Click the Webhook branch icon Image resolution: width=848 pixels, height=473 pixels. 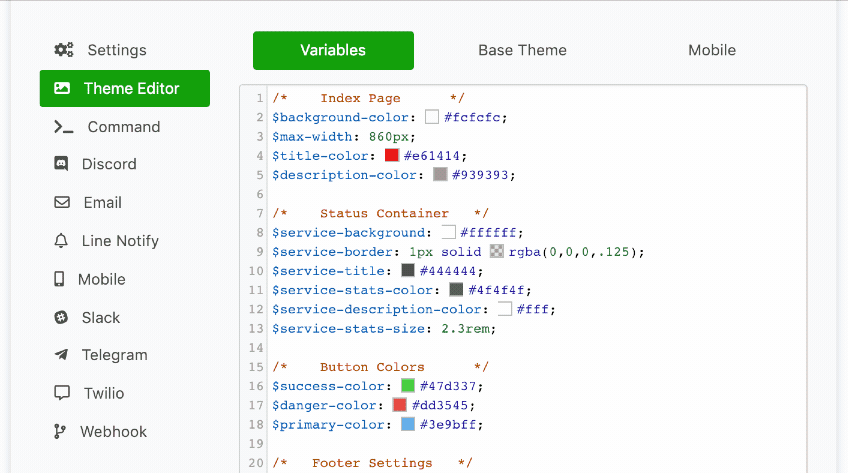pyautogui.click(x=60, y=431)
